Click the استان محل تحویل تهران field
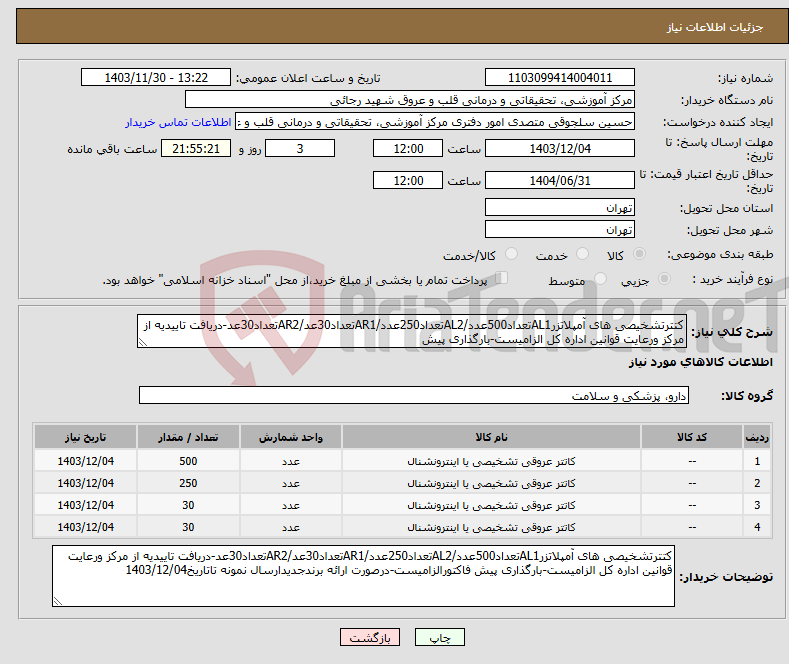The height and width of the screenshot is (664, 789). [560, 207]
